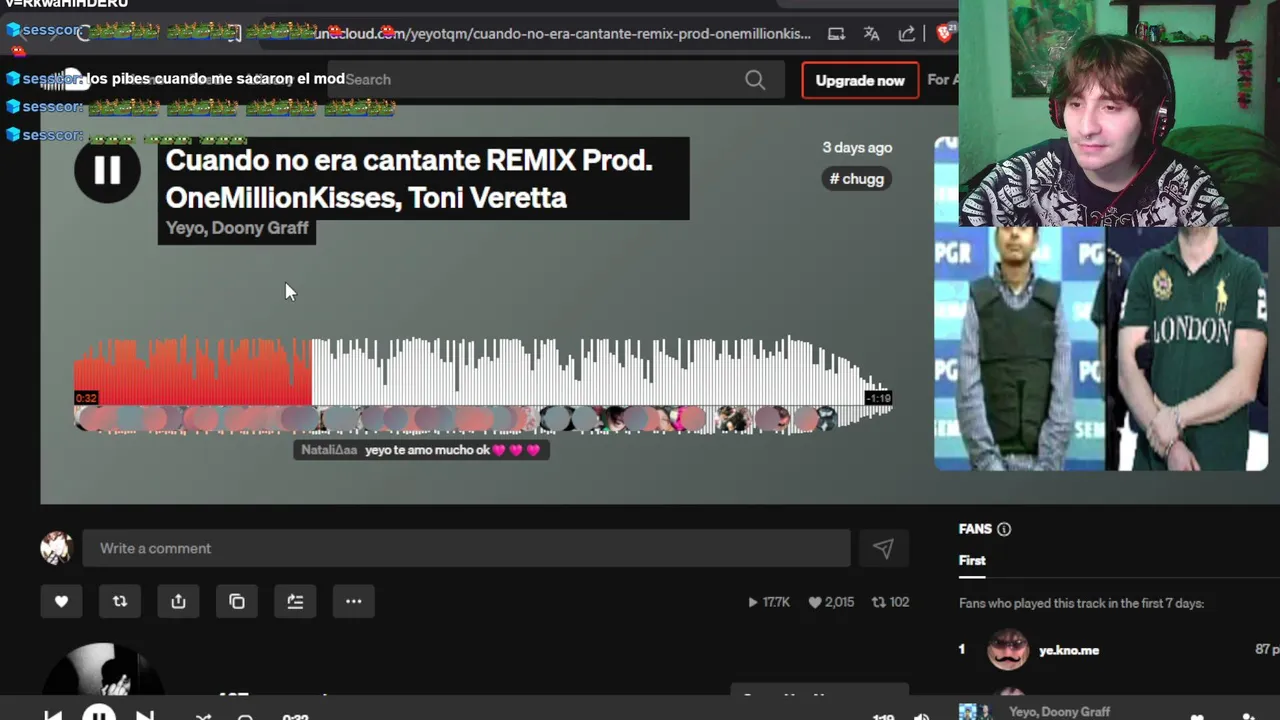Click the 3 days ago timestamp
1280x720 pixels.
point(857,147)
